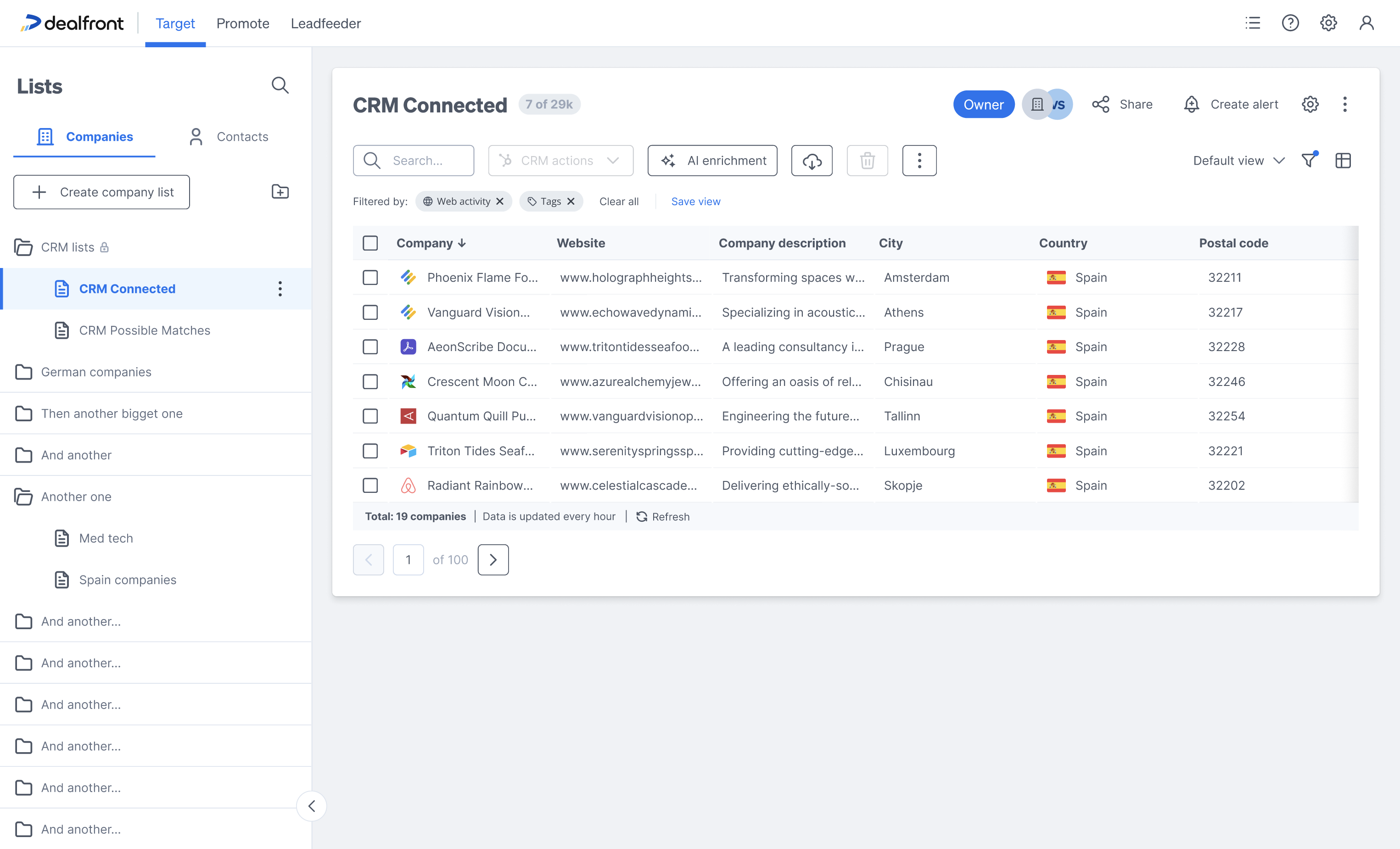Sort by the Company column header
The height and width of the screenshot is (849, 1400).
tap(431, 243)
